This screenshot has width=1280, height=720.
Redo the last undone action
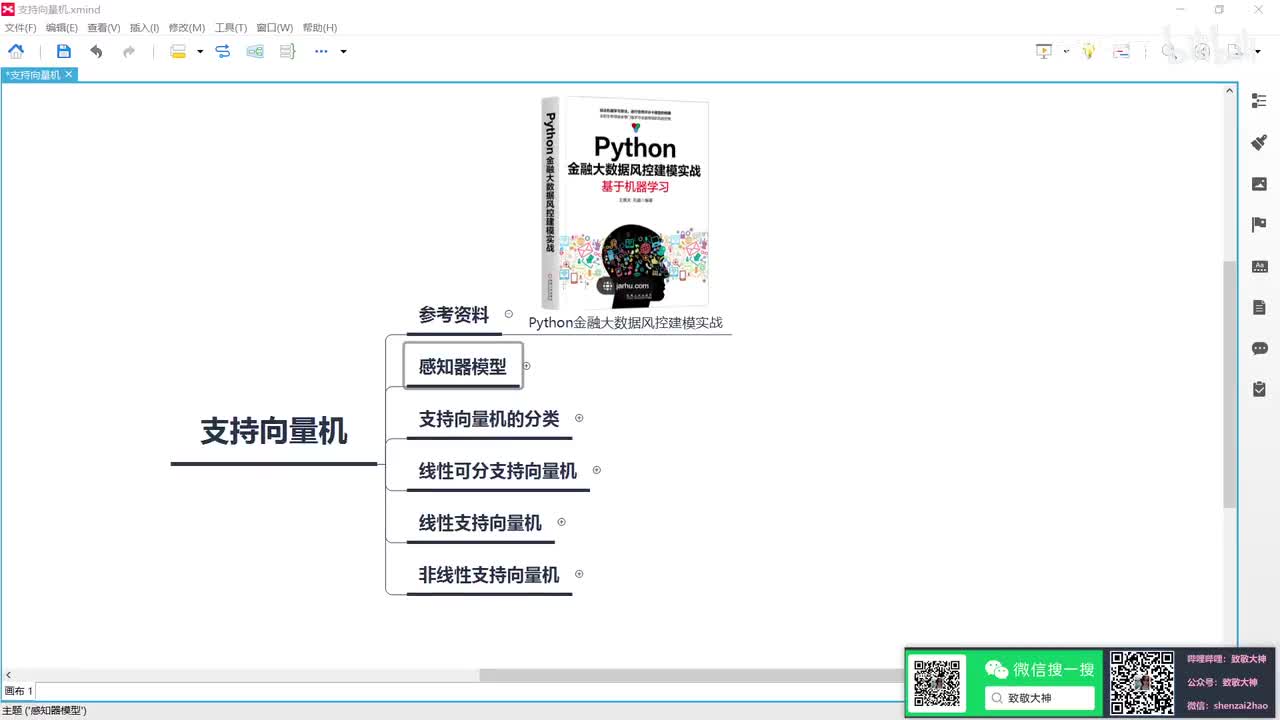[x=129, y=51]
